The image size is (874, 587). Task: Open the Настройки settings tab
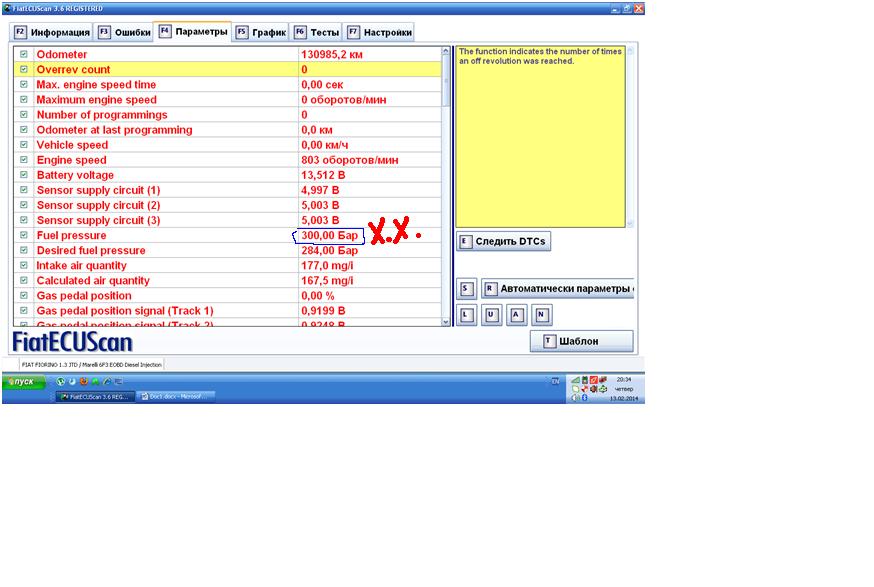click(380, 32)
